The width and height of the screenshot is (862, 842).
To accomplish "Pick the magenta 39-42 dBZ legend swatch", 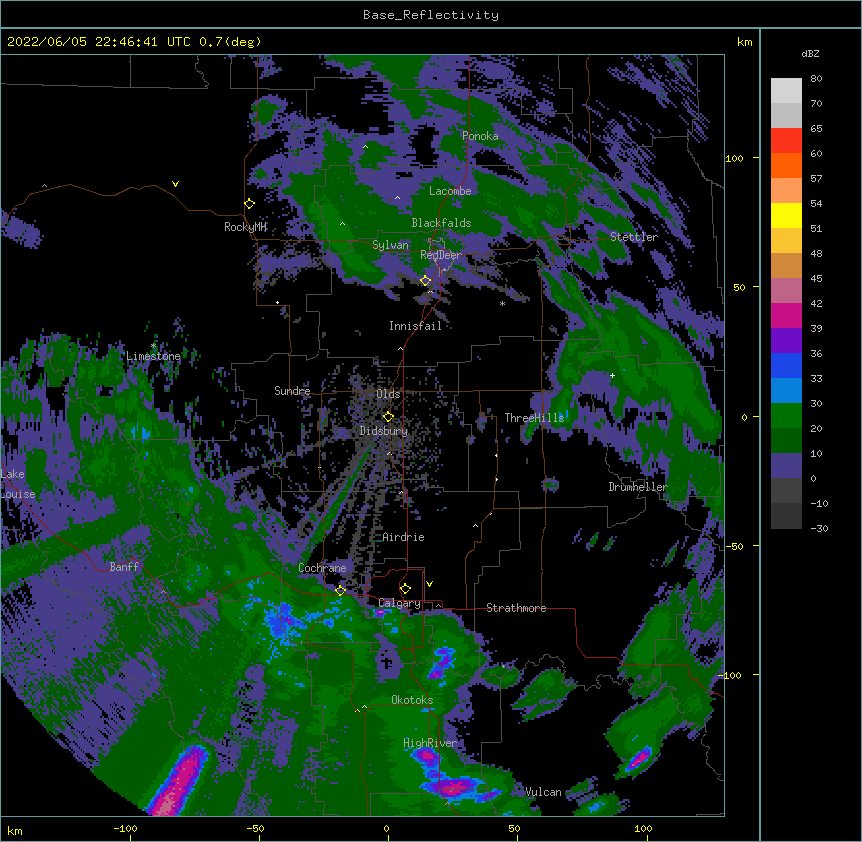I will pyautogui.click(x=786, y=315).
